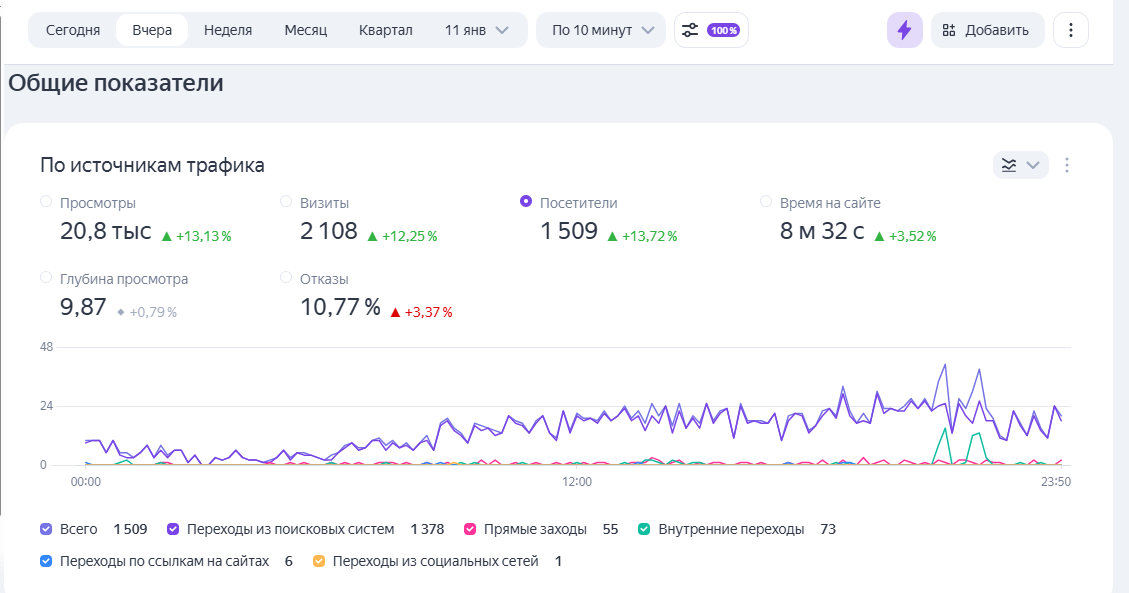The height and width of the screenshot is (593, 1129).
Task: Click the lightning bolt quick-action icon
Action: pos(904,30)
